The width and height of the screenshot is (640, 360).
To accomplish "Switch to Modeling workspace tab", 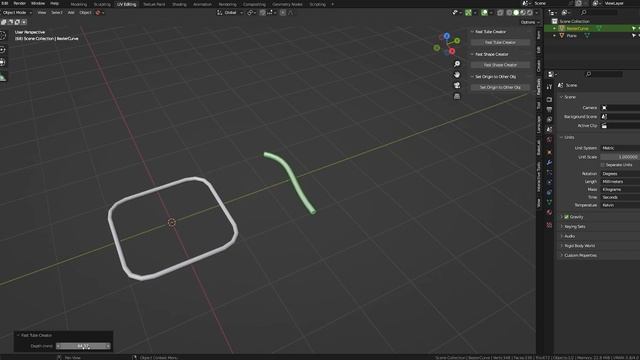I will point(79,4).
